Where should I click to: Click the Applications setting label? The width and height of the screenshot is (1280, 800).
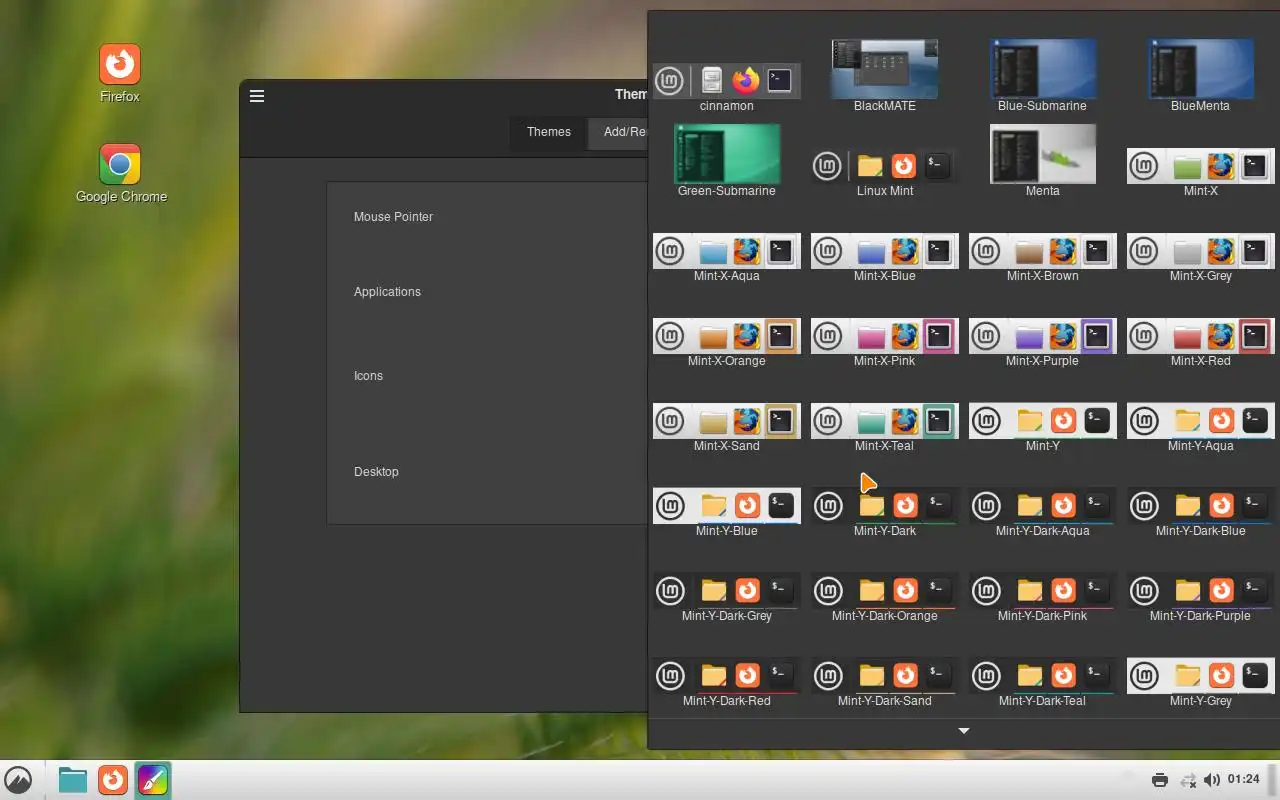point(387,292)
